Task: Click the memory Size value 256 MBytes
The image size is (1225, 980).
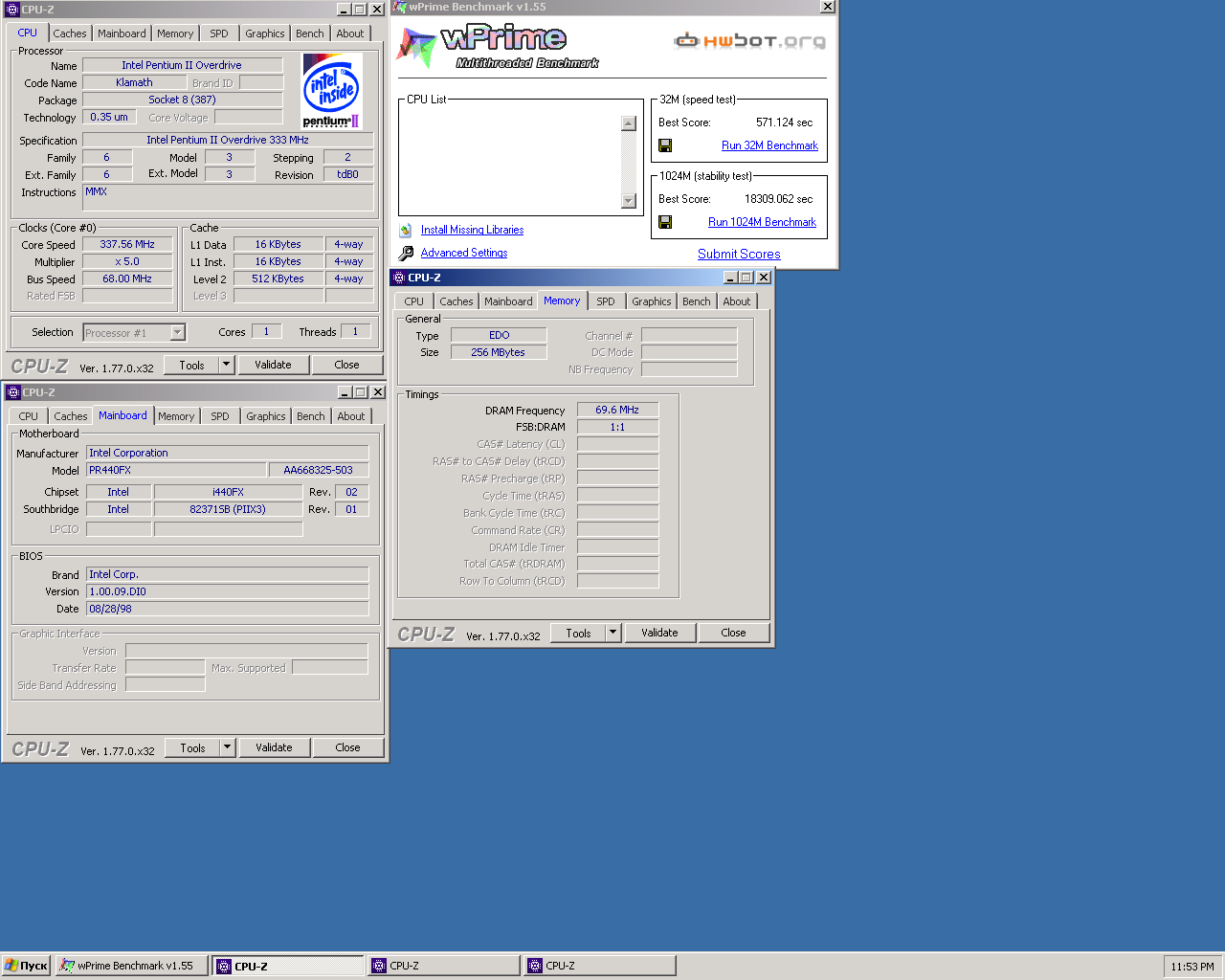Action: click(499, 352)
